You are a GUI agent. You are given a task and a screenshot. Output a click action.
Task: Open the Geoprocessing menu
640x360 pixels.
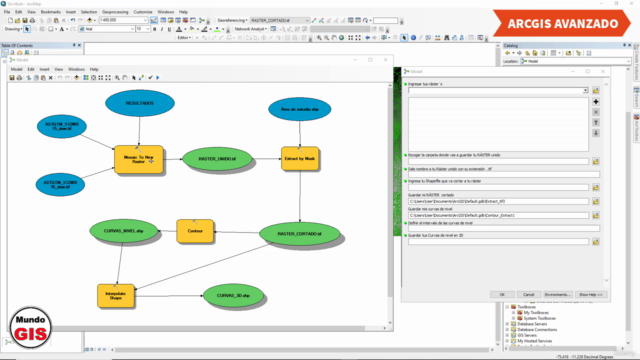(x=115, y=12)
